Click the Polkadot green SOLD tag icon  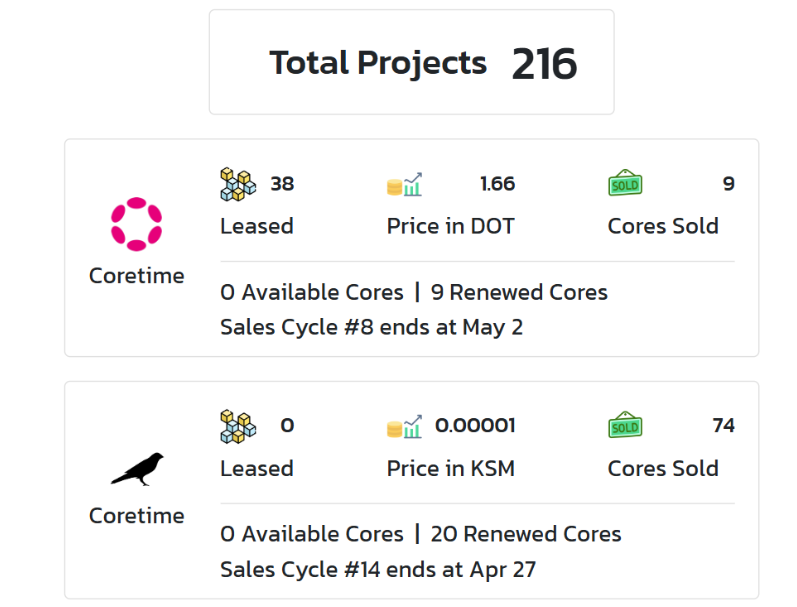pos(625,183)
